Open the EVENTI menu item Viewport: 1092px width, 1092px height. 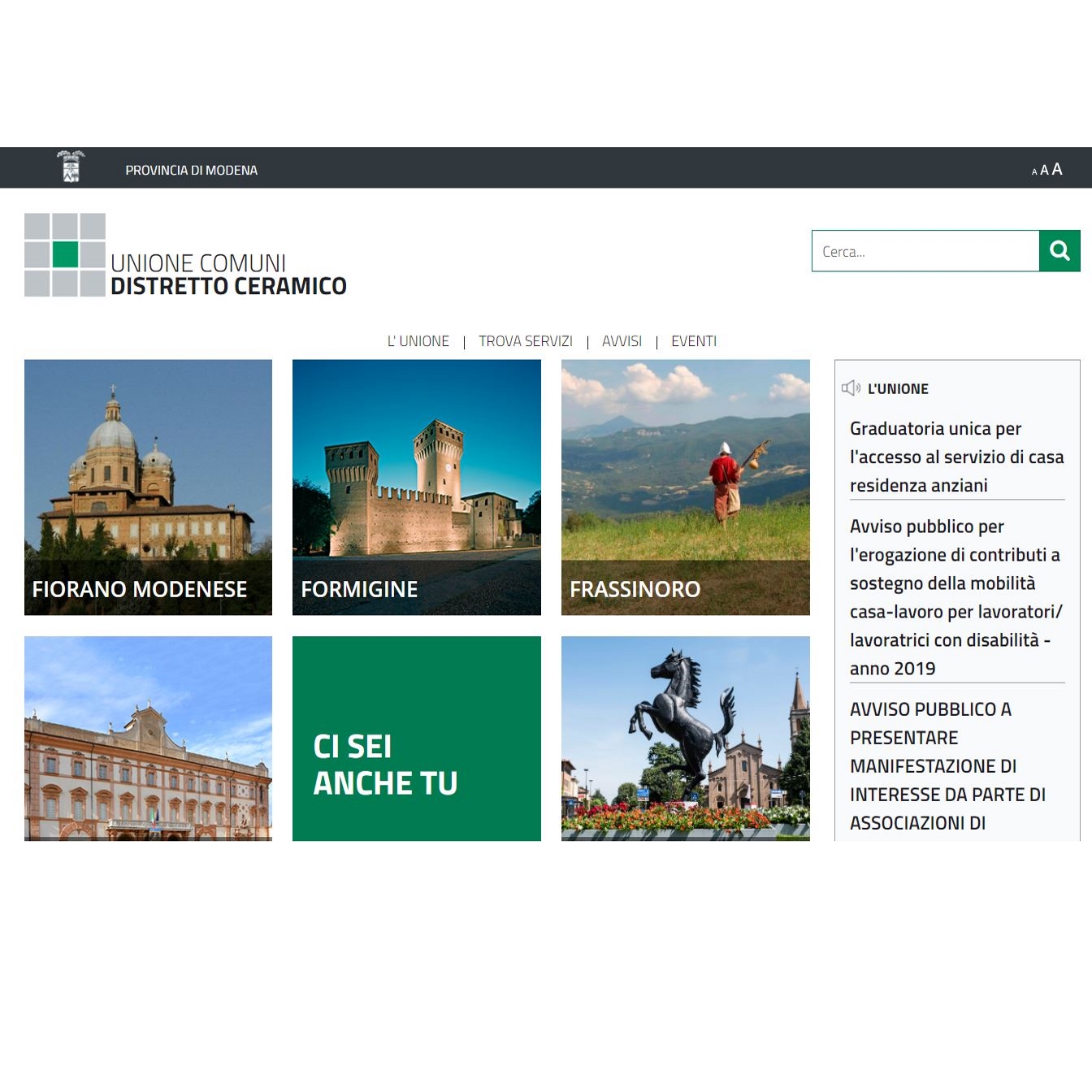point(694,341)
